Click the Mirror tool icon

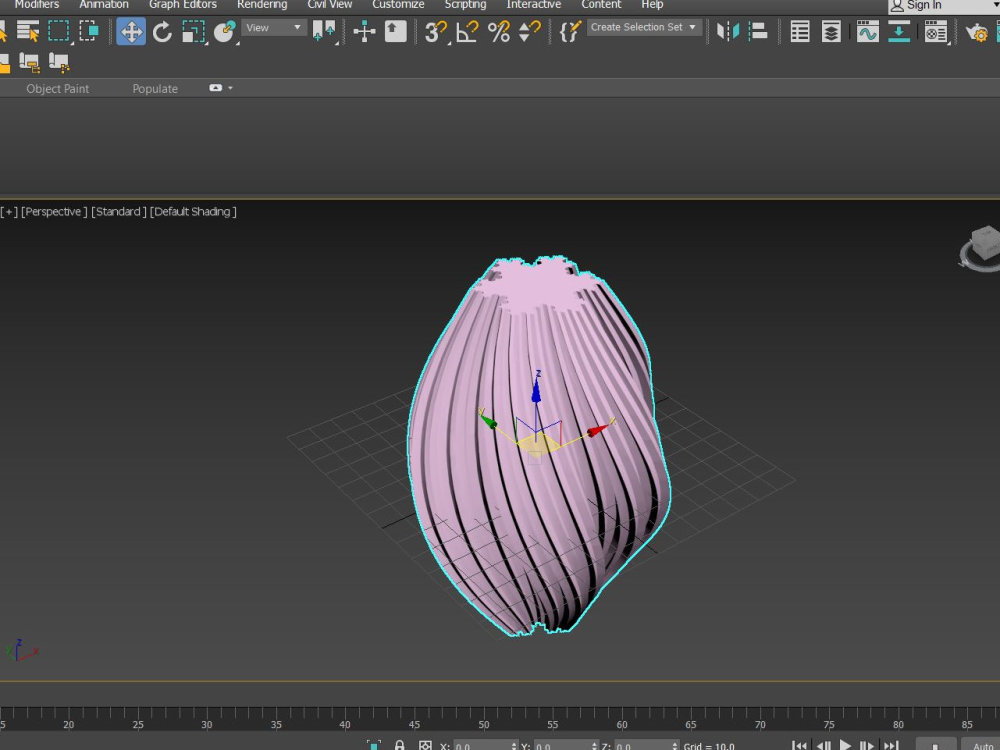(x=727, y=31)
